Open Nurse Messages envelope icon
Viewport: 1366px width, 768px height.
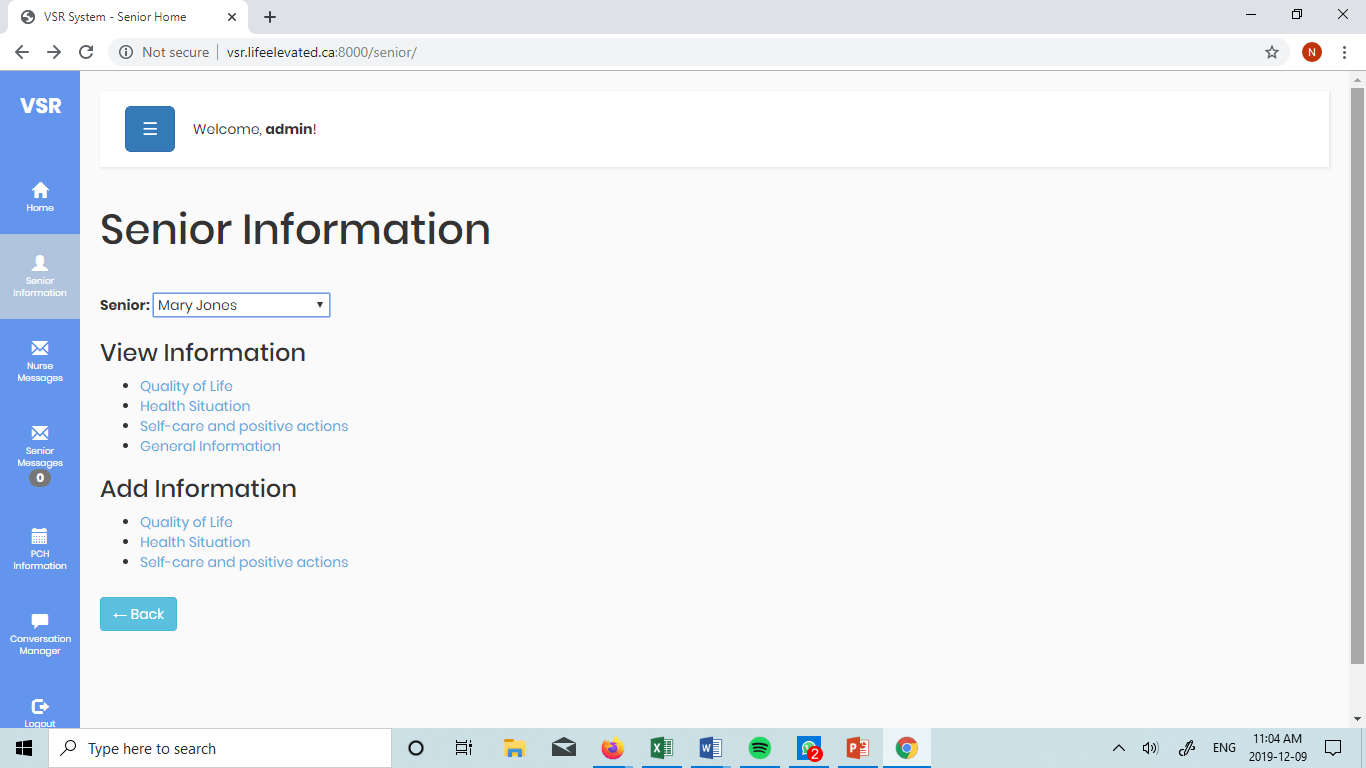pos(40,348)
